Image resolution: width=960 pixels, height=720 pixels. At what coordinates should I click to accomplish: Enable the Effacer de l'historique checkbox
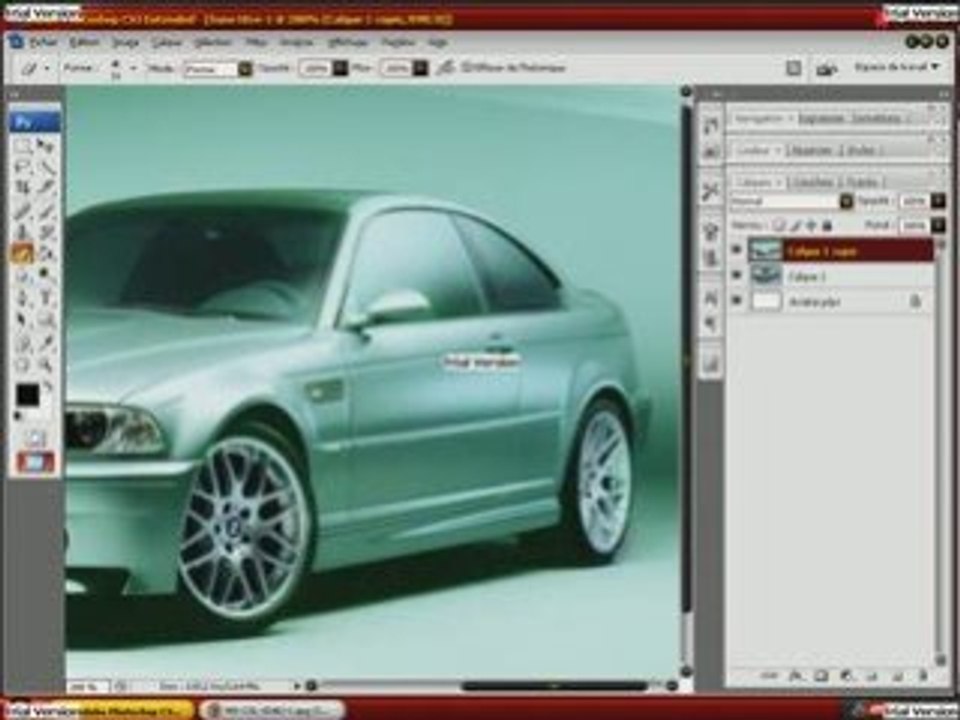[x=466, y=67]
